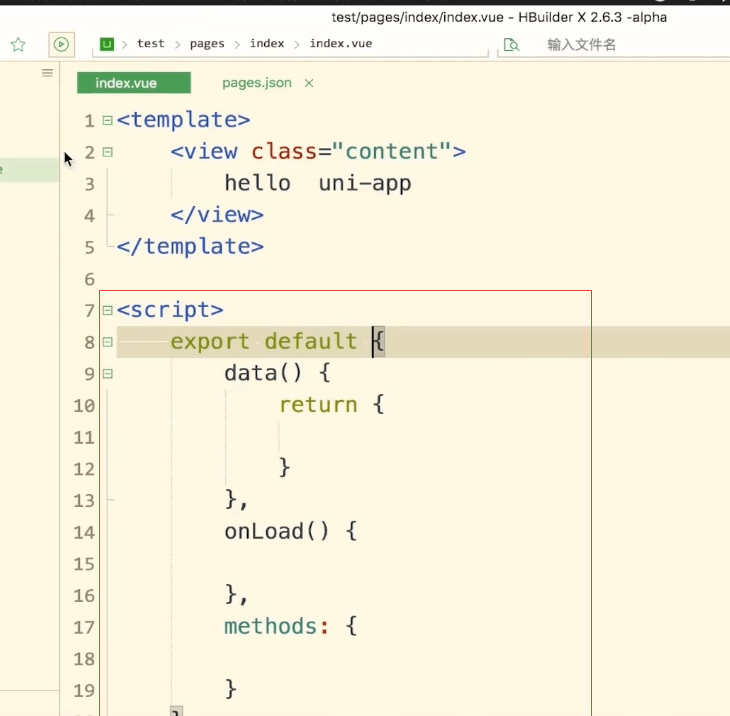This screenshot has width=730, height=716.
Task: Collapse the script block on line 7
Action: 108,311
